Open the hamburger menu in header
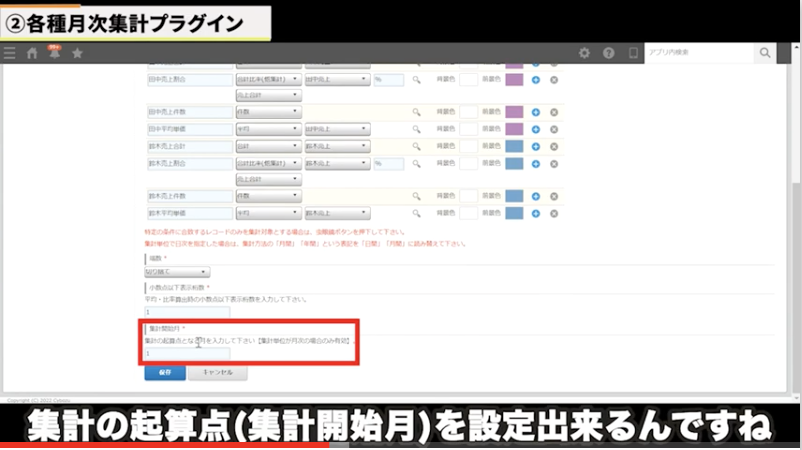 [10, 53]
